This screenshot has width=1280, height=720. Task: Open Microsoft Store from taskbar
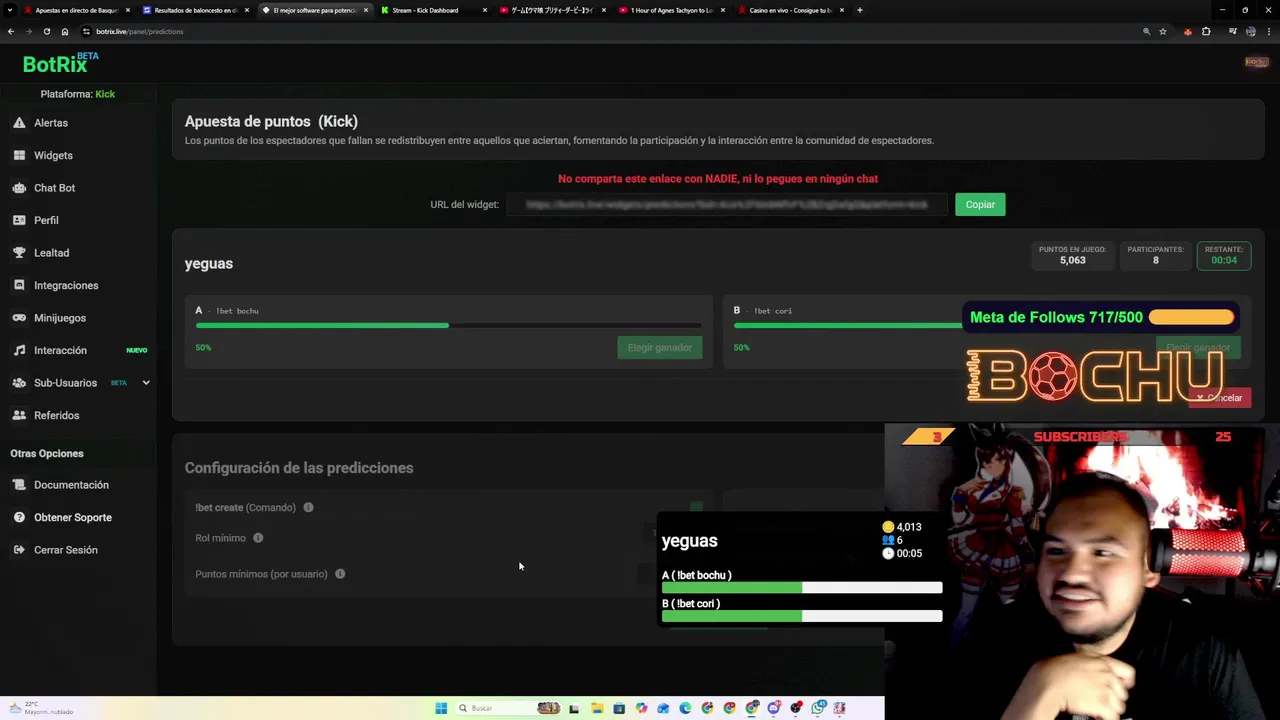click(x=619, y=708)
